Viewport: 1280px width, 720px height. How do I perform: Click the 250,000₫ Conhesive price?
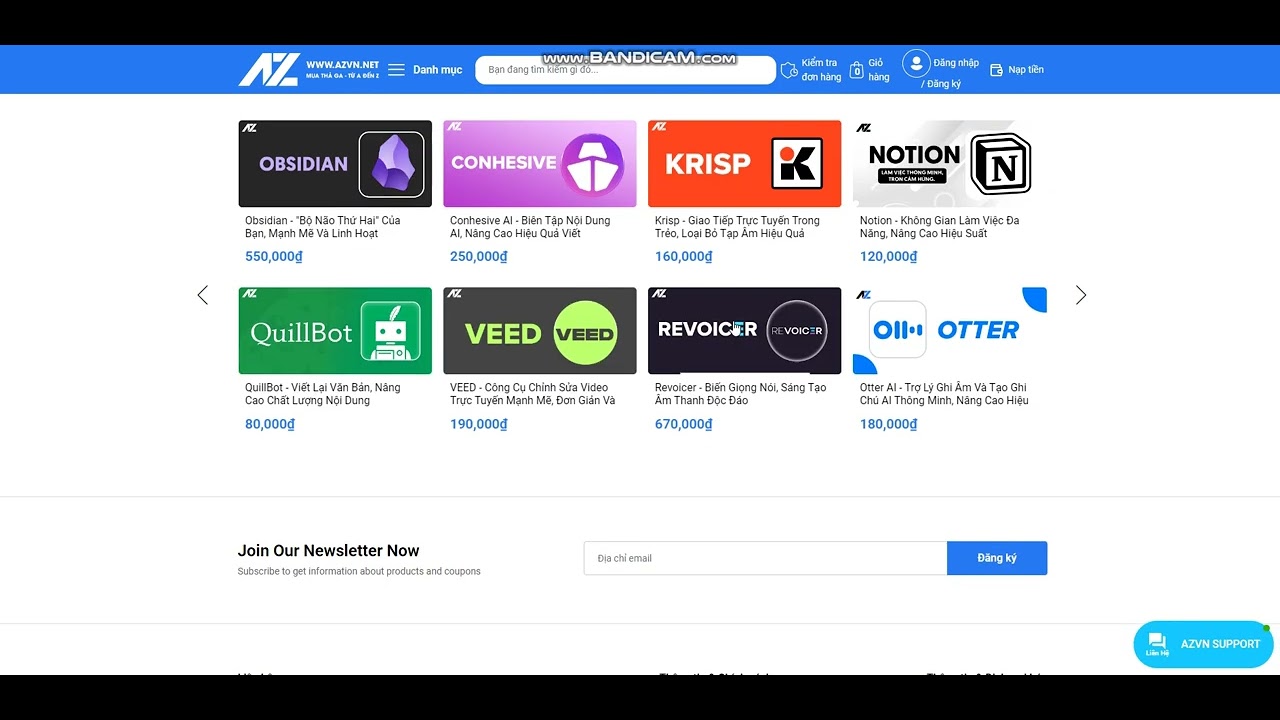479,257
